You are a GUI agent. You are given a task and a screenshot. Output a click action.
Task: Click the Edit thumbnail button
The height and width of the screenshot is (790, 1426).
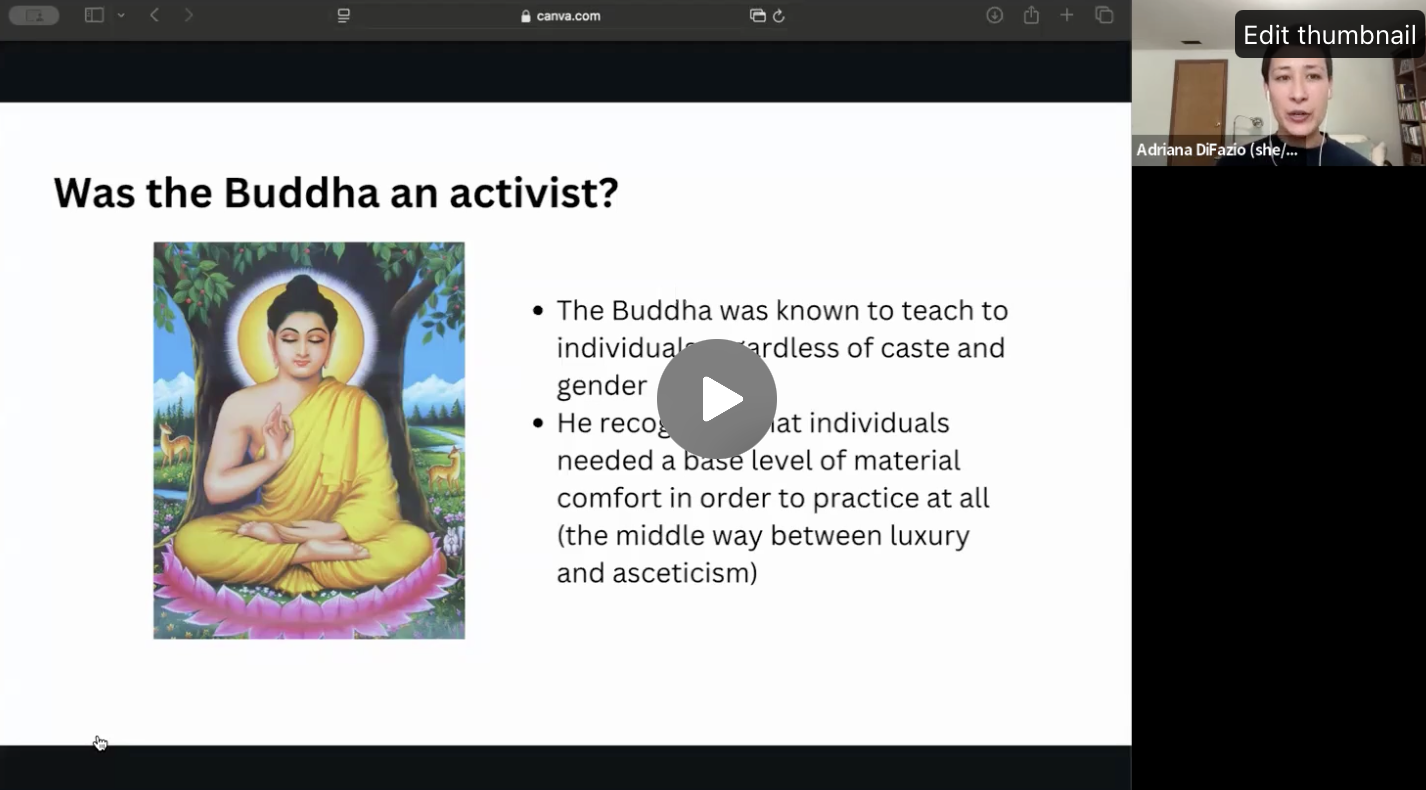point(1329,35)
